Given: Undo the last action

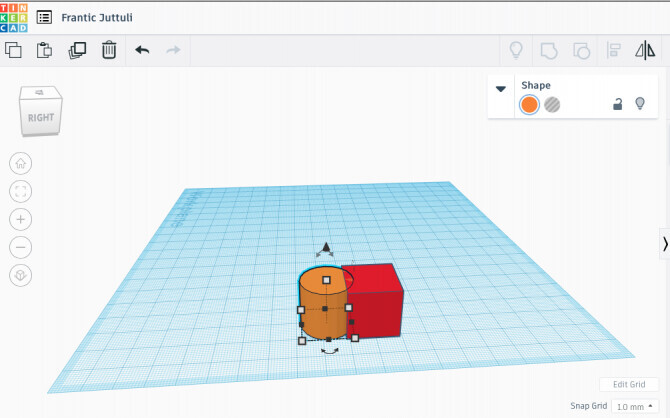Looking at the screenshot, I should tap(142, 50).
